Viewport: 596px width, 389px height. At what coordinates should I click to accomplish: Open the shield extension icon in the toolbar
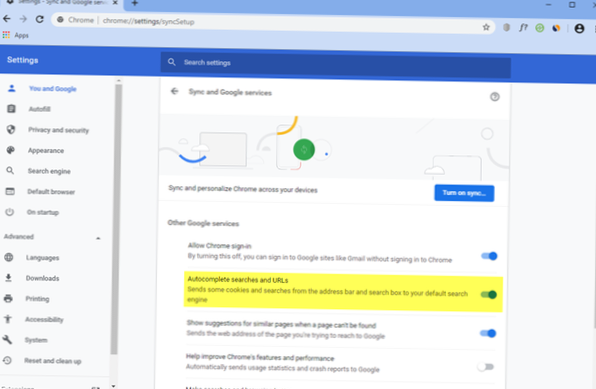pyautogui.click(x=506, y=27)
